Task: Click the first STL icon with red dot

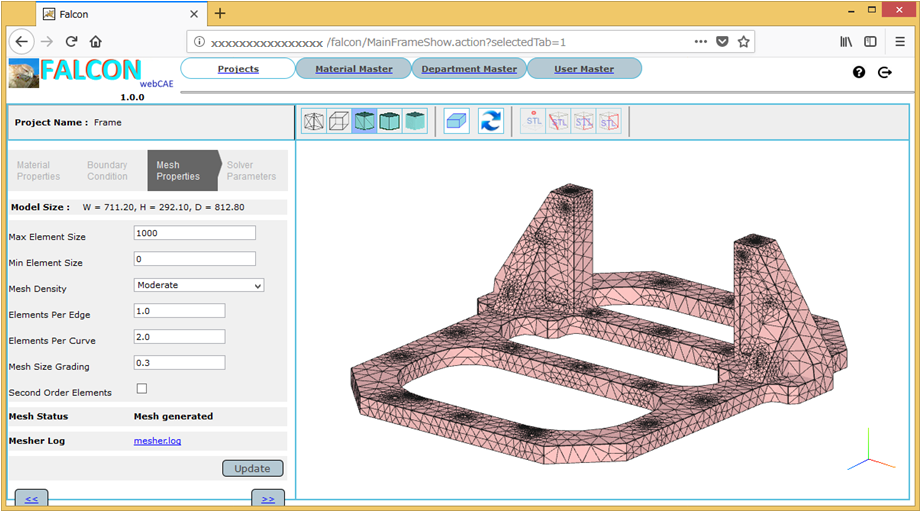Action: [x=534, y=121]
